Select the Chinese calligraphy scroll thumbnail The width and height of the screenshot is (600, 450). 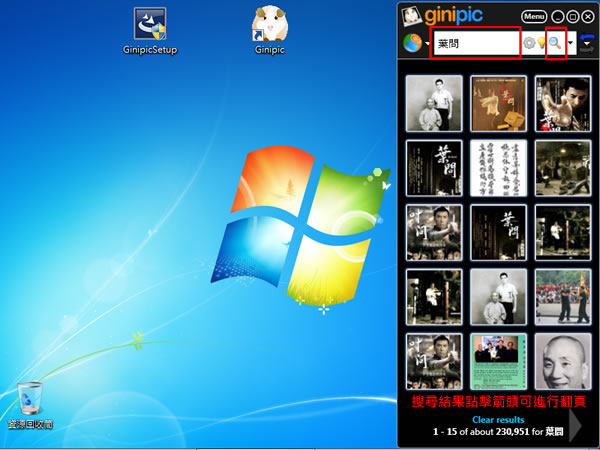point(498,168)
